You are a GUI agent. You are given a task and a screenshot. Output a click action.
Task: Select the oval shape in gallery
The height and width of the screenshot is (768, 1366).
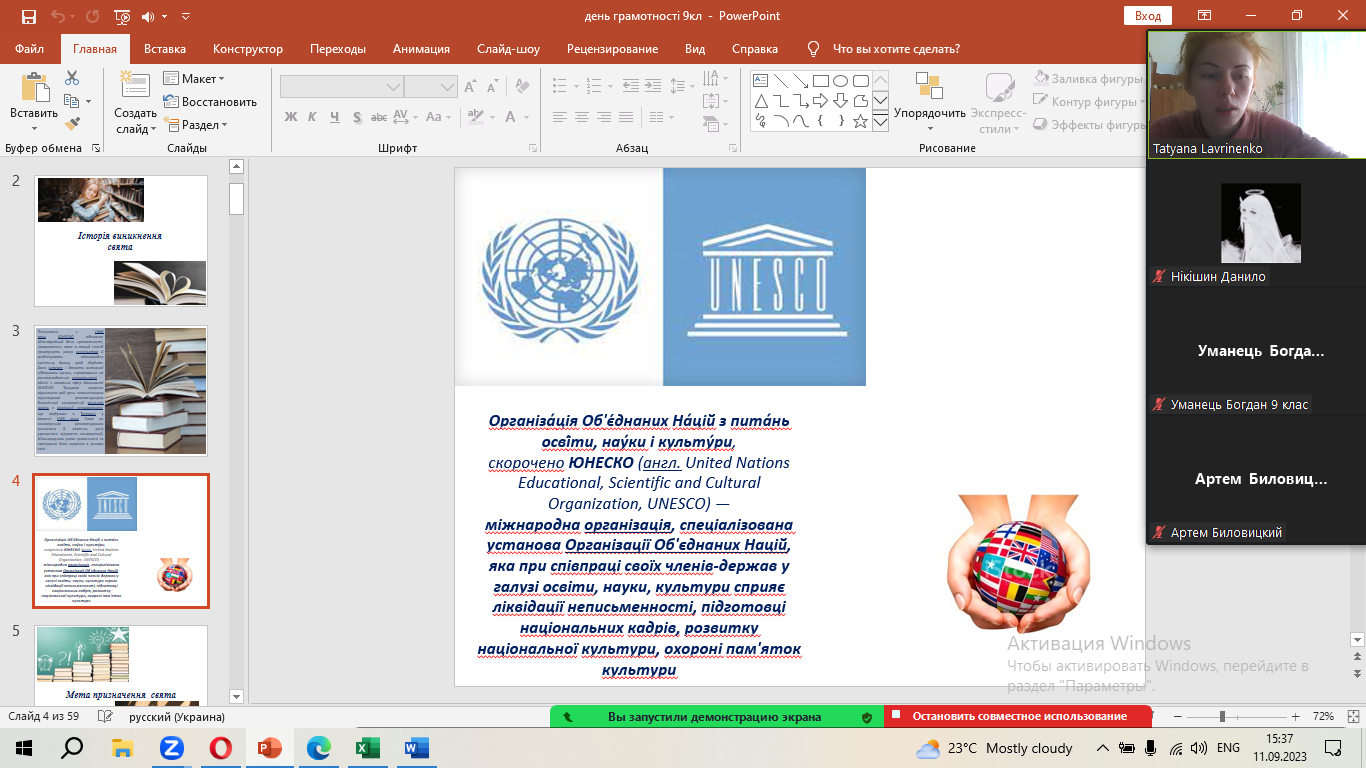pyautogui.click(x=840, y=81)
